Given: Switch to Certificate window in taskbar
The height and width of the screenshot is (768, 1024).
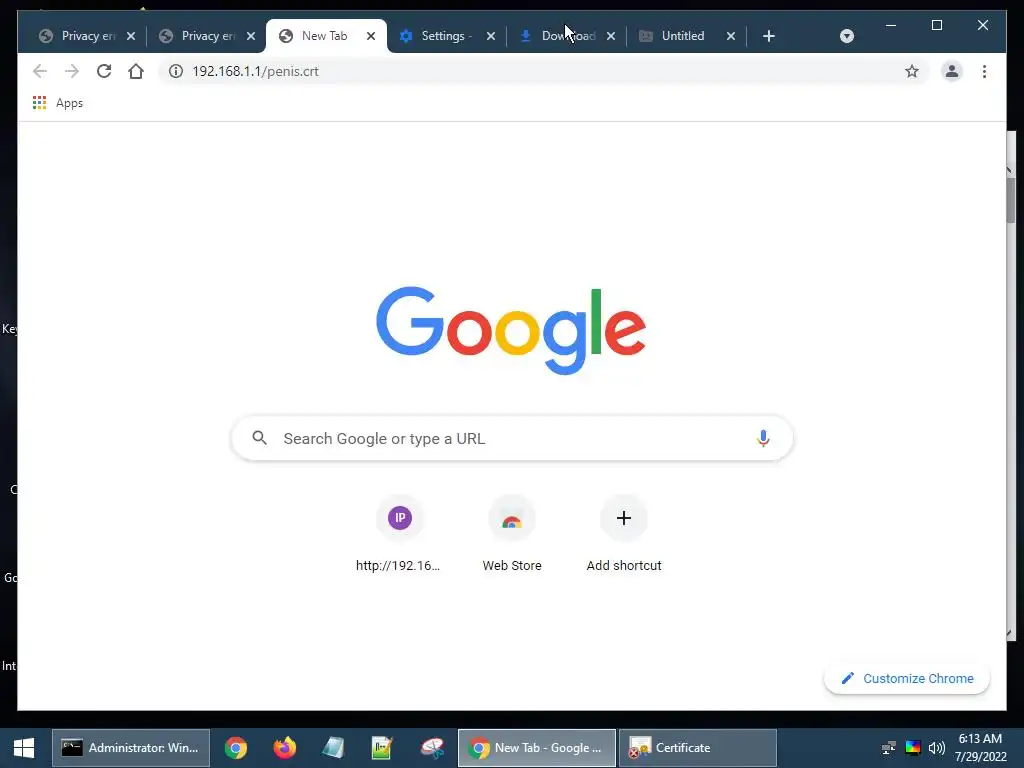Looking at the screenshot, I should pyautogui.click(x=697, y=748).
